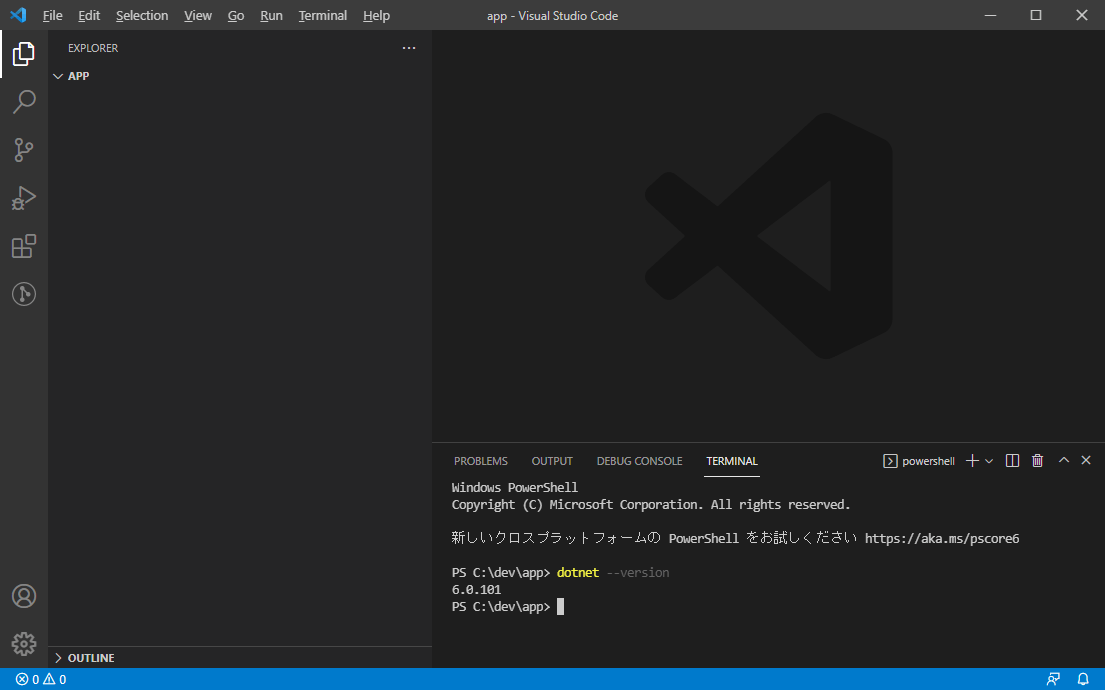Viewport: 1105px width, 690px height.
Task: Create a new terminal with plus icon
Action: coord(973,460)
